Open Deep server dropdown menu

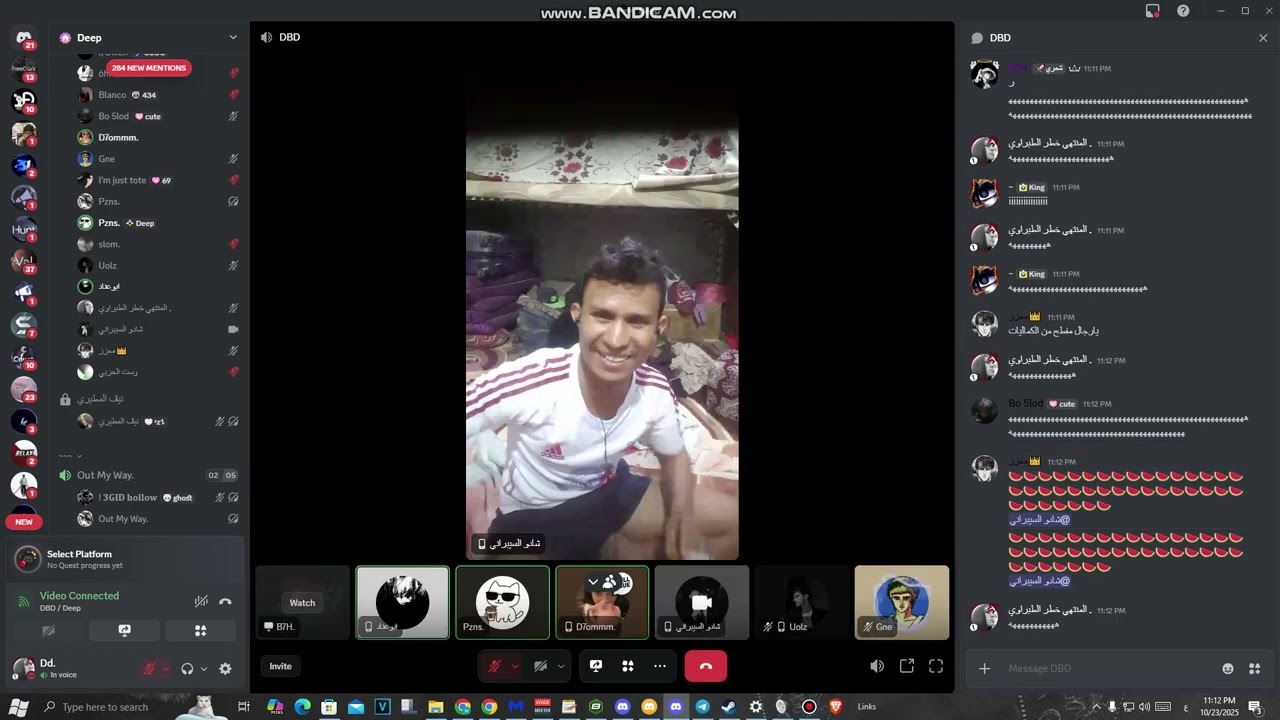click(233, 38)
